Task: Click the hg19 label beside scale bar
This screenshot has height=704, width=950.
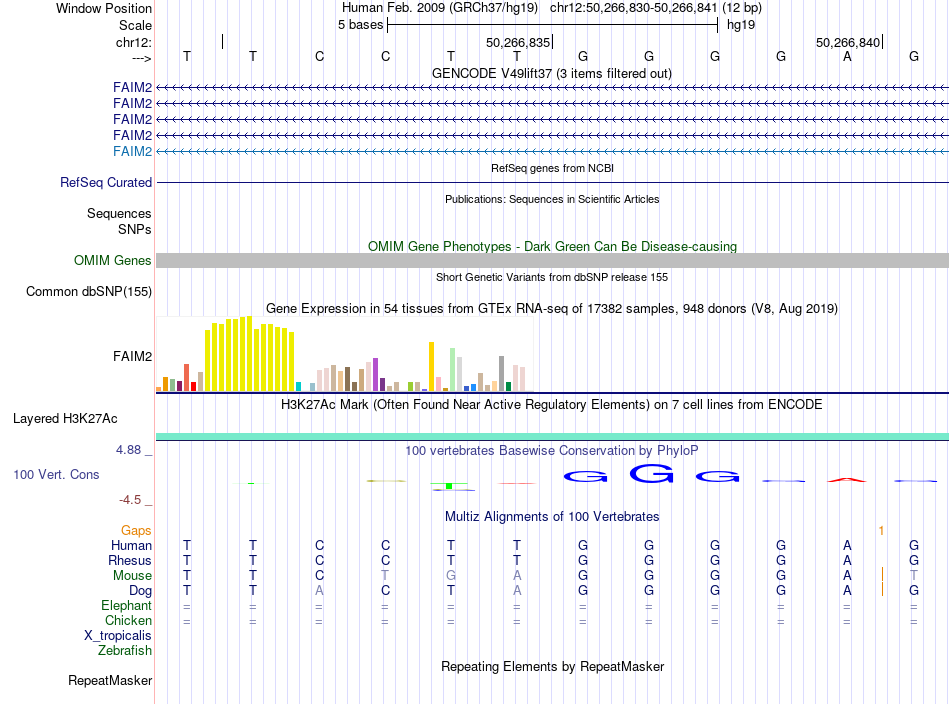Action: click(740, 25)
